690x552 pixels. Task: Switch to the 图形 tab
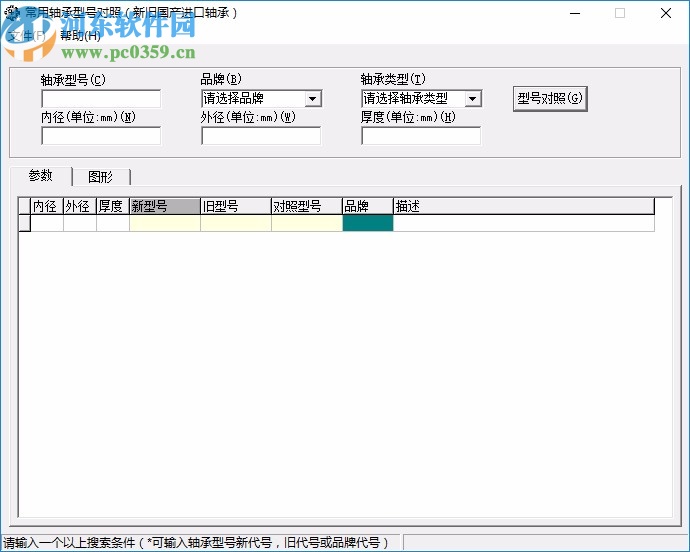pos(101,177)
